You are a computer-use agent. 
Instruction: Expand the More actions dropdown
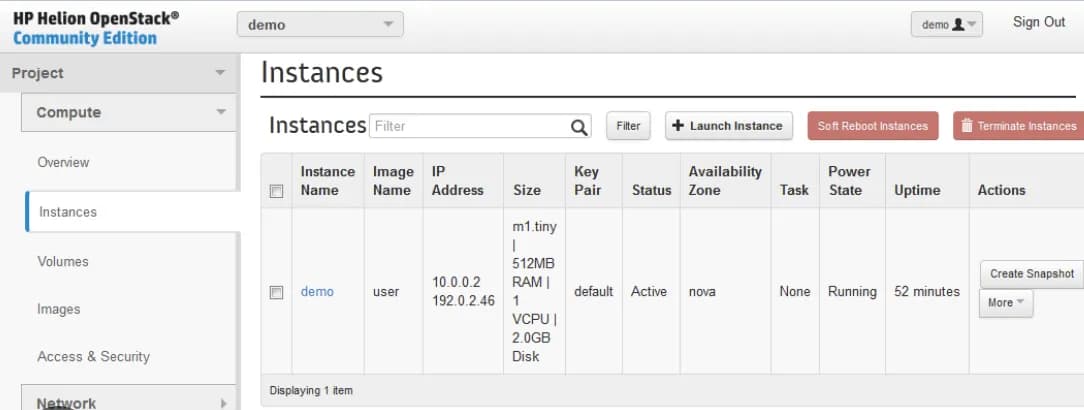click(1006, 303)
